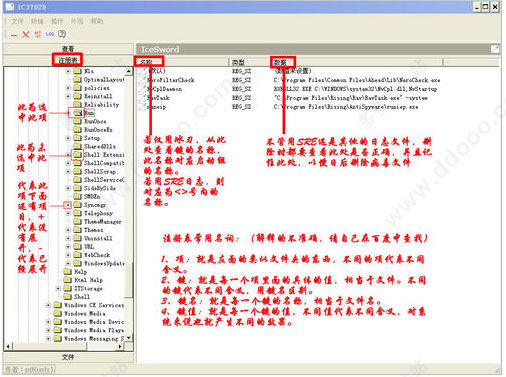Open the LOG toolbar icon
The width and height of the screenshot is (506, 377).
pos(50,34)
